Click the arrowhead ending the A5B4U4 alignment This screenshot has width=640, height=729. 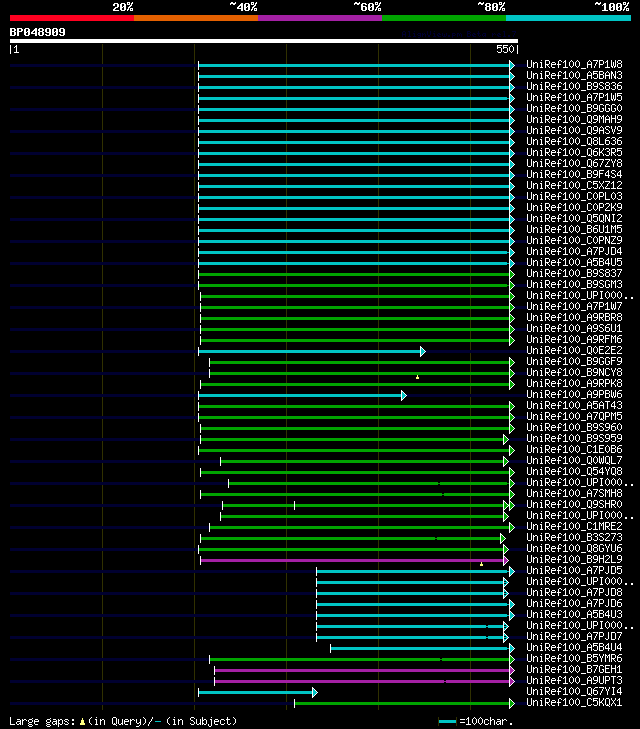point(512,649)
